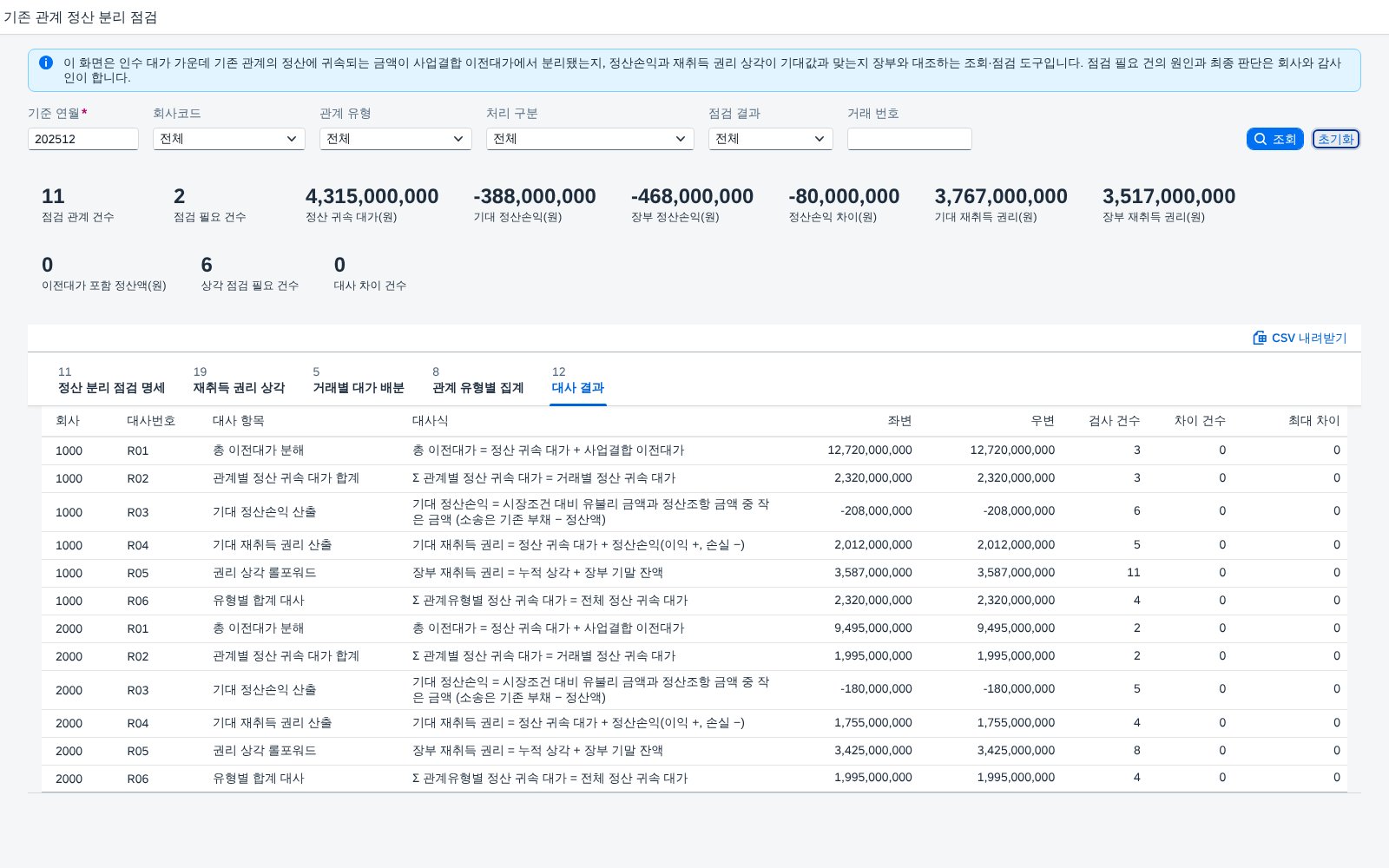This screenshot has height=868, width=1389.
Task: Focus the 기준 연월 input field
Action: [83, 139]
